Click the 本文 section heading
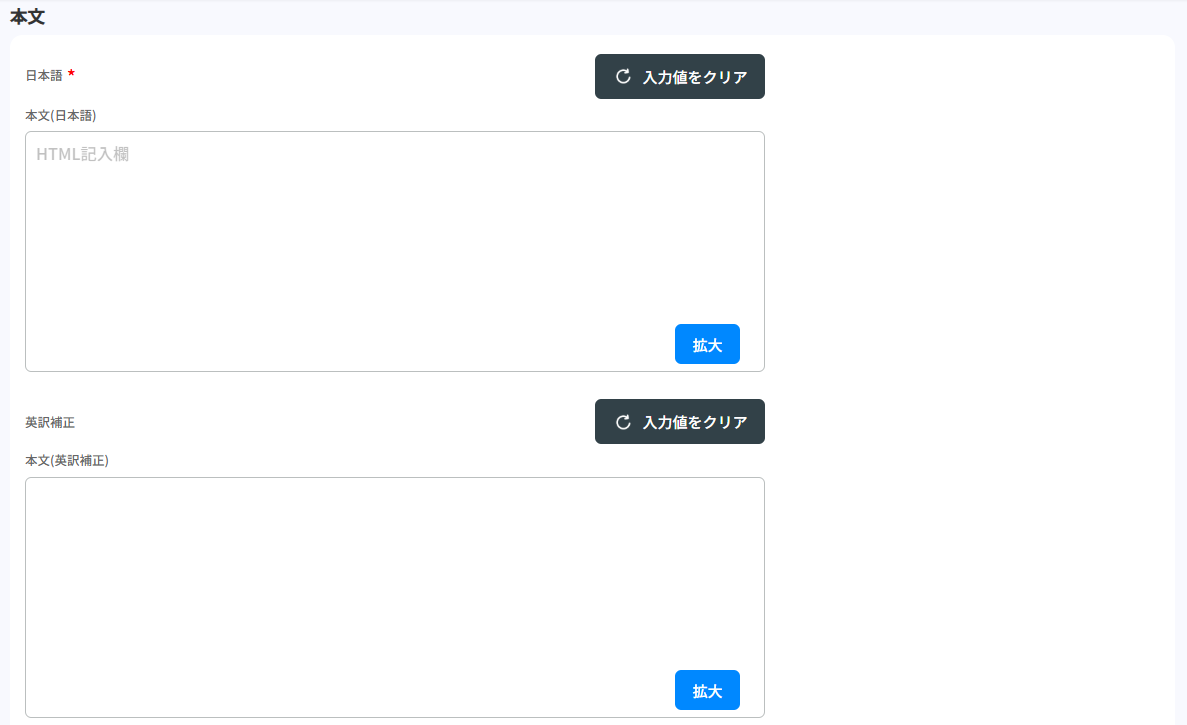This screenshot has width=1187, height=725. click(27, 17)
